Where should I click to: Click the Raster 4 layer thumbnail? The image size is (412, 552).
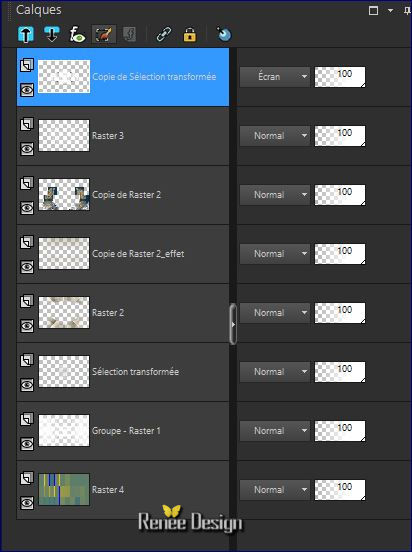click(64, 489)
